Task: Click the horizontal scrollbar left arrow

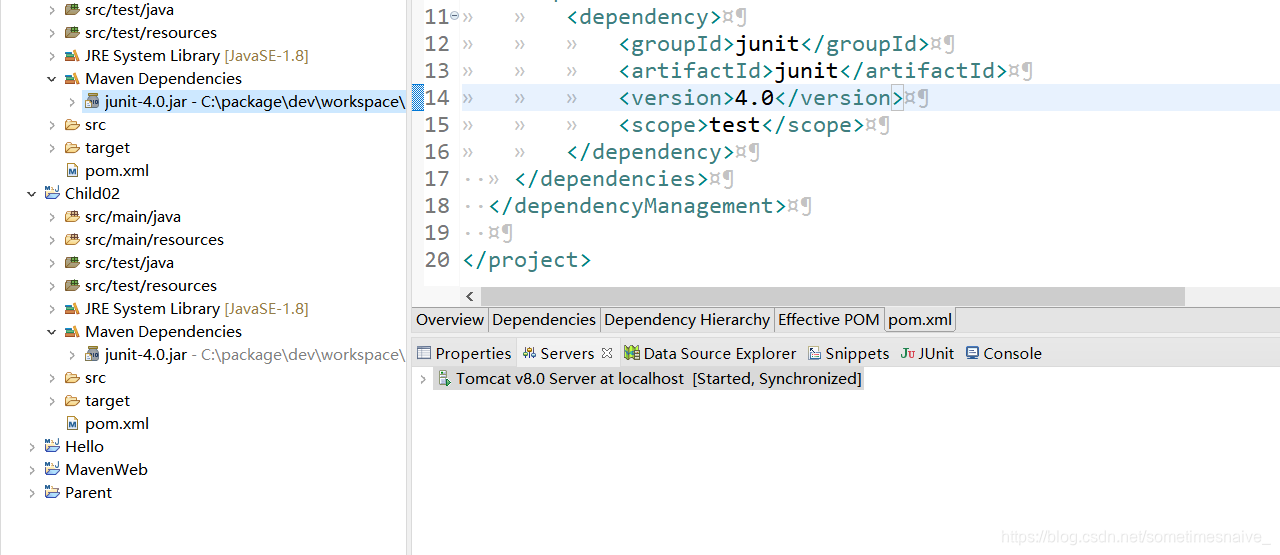Action: coord(471,297)
